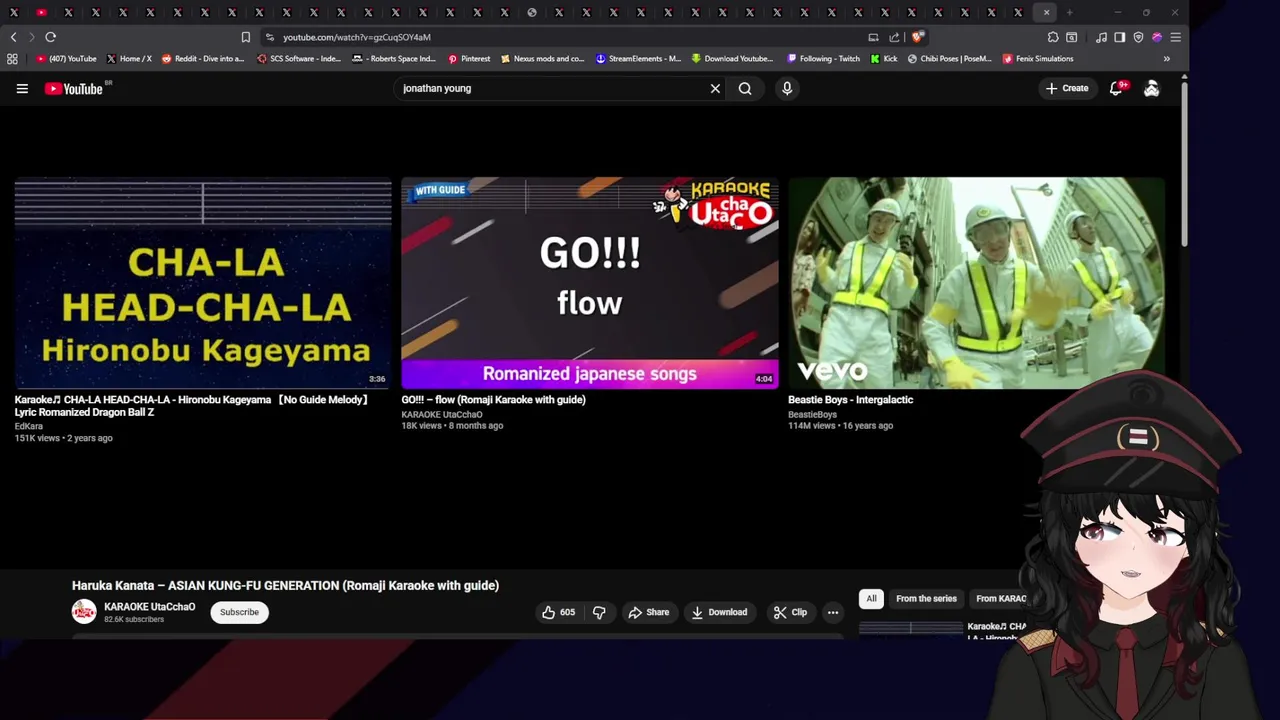The height and width of the screenshot is (720, 1280).
Task: Open the Pinterest bookmark
Action: [x=469, y=59]
